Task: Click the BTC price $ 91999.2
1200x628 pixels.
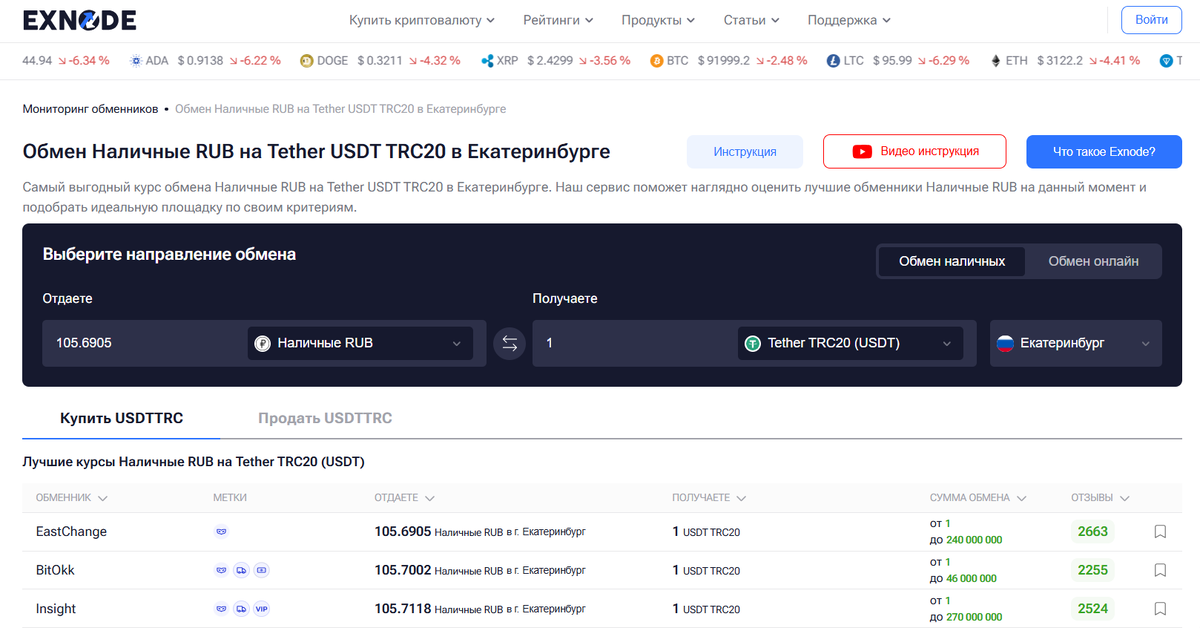Action: pyautogui.click(x=724, y=61)
